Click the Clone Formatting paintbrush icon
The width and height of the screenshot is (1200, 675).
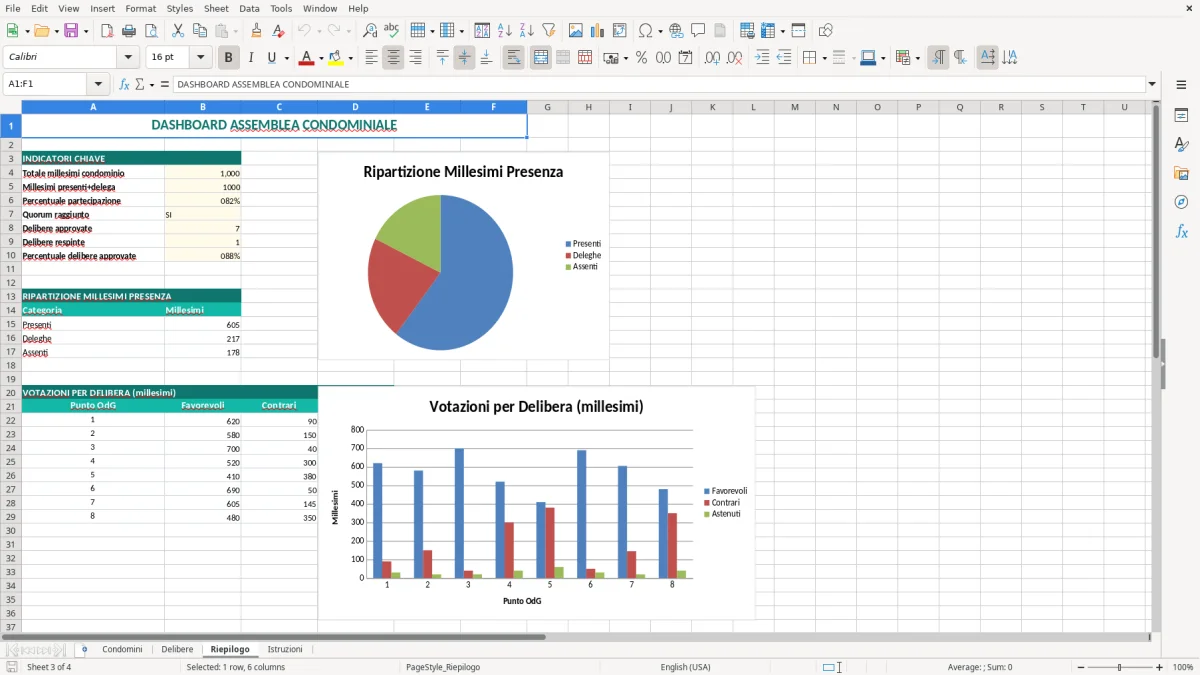(x=256, y=31)
